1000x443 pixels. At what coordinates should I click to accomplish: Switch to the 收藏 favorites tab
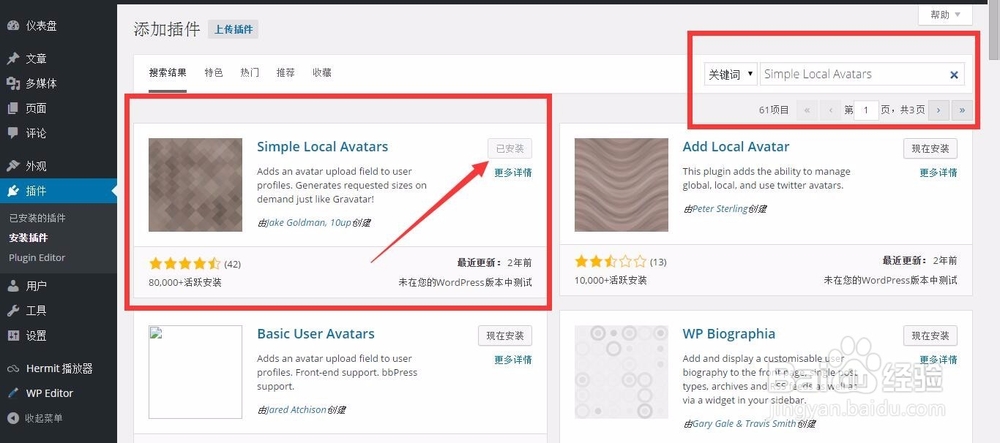point(322,73)
